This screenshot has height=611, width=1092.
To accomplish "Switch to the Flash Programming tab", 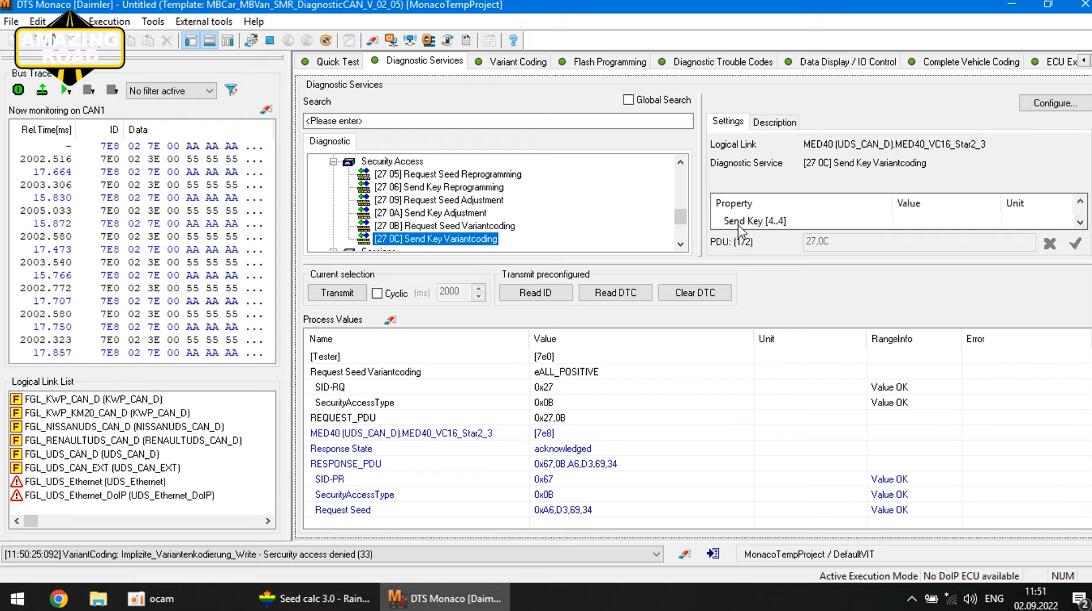I will [603, 61].
